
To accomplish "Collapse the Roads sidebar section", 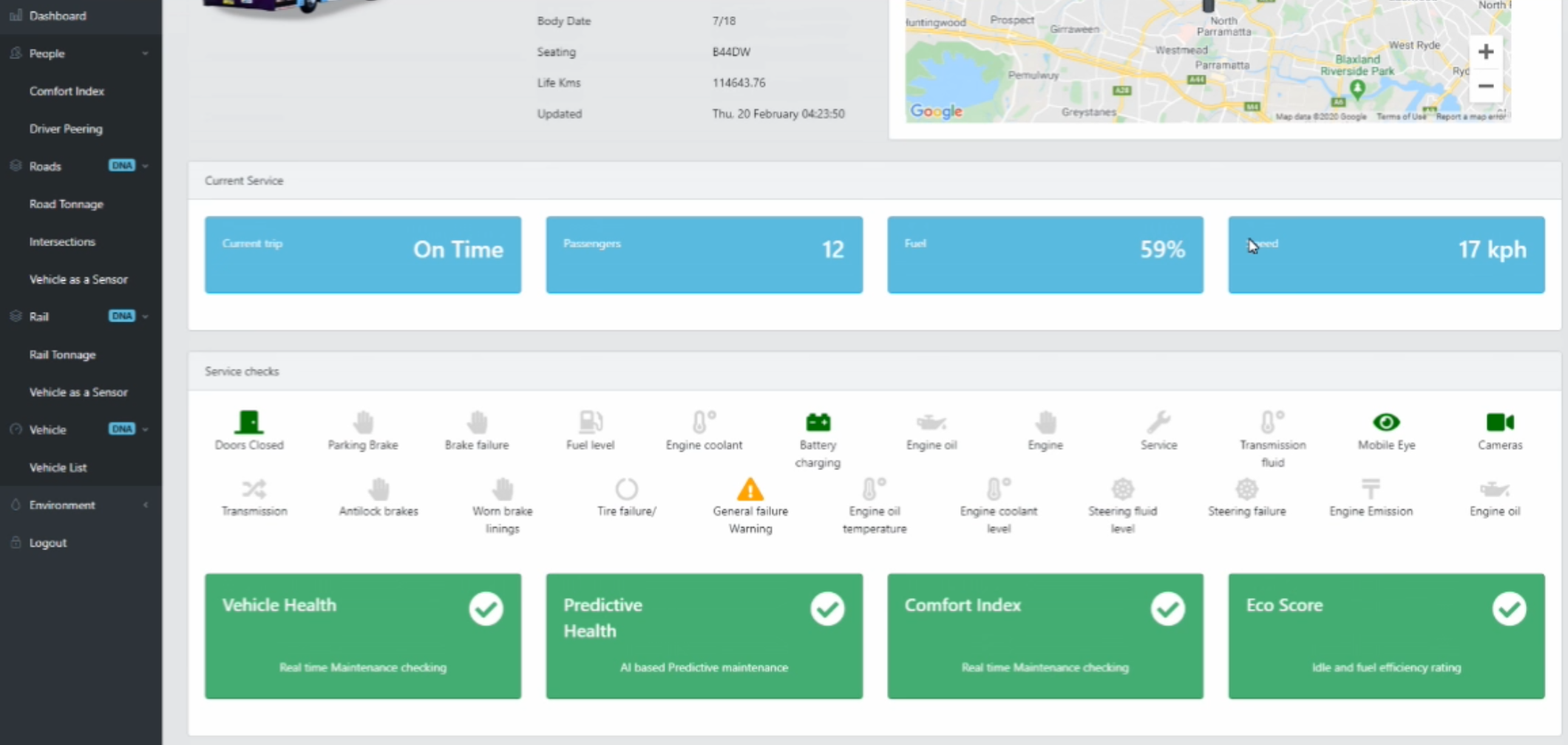I will [81, 166].
